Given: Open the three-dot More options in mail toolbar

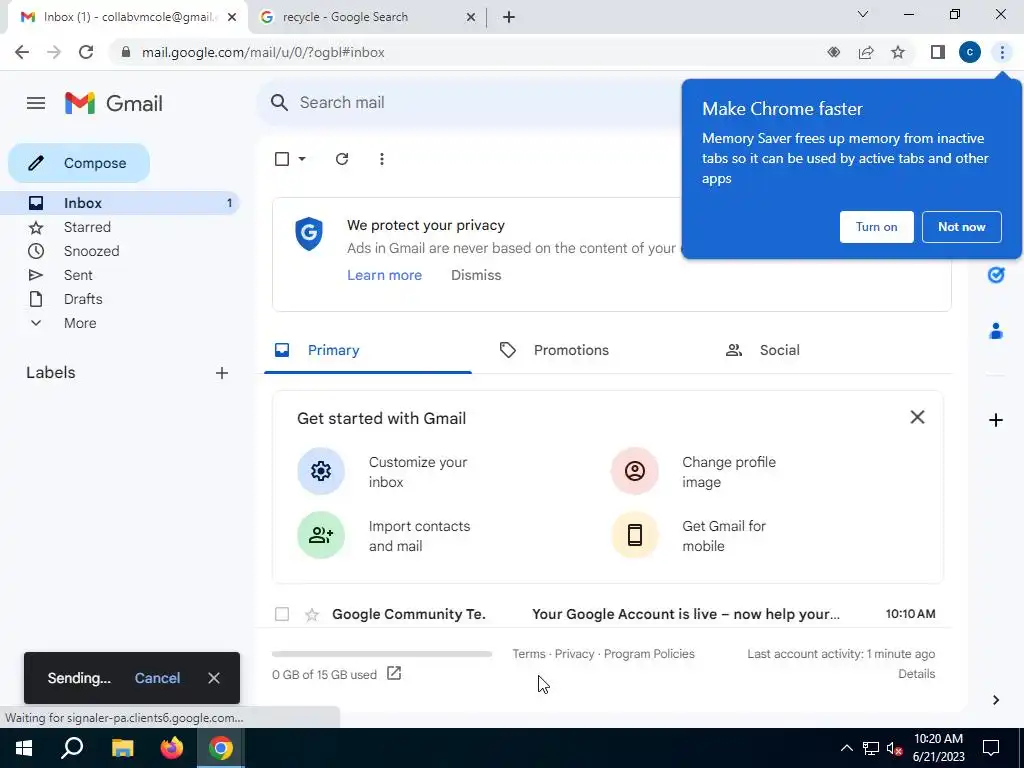Looking at the screenshot, I should (381, 159).
